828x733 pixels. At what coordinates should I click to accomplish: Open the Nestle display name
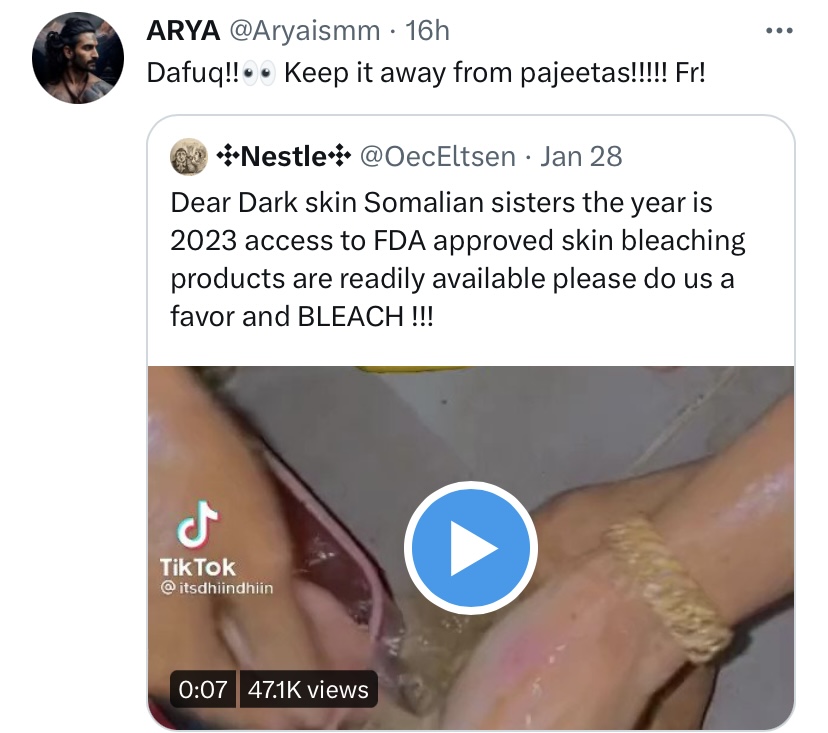[284, 156]
